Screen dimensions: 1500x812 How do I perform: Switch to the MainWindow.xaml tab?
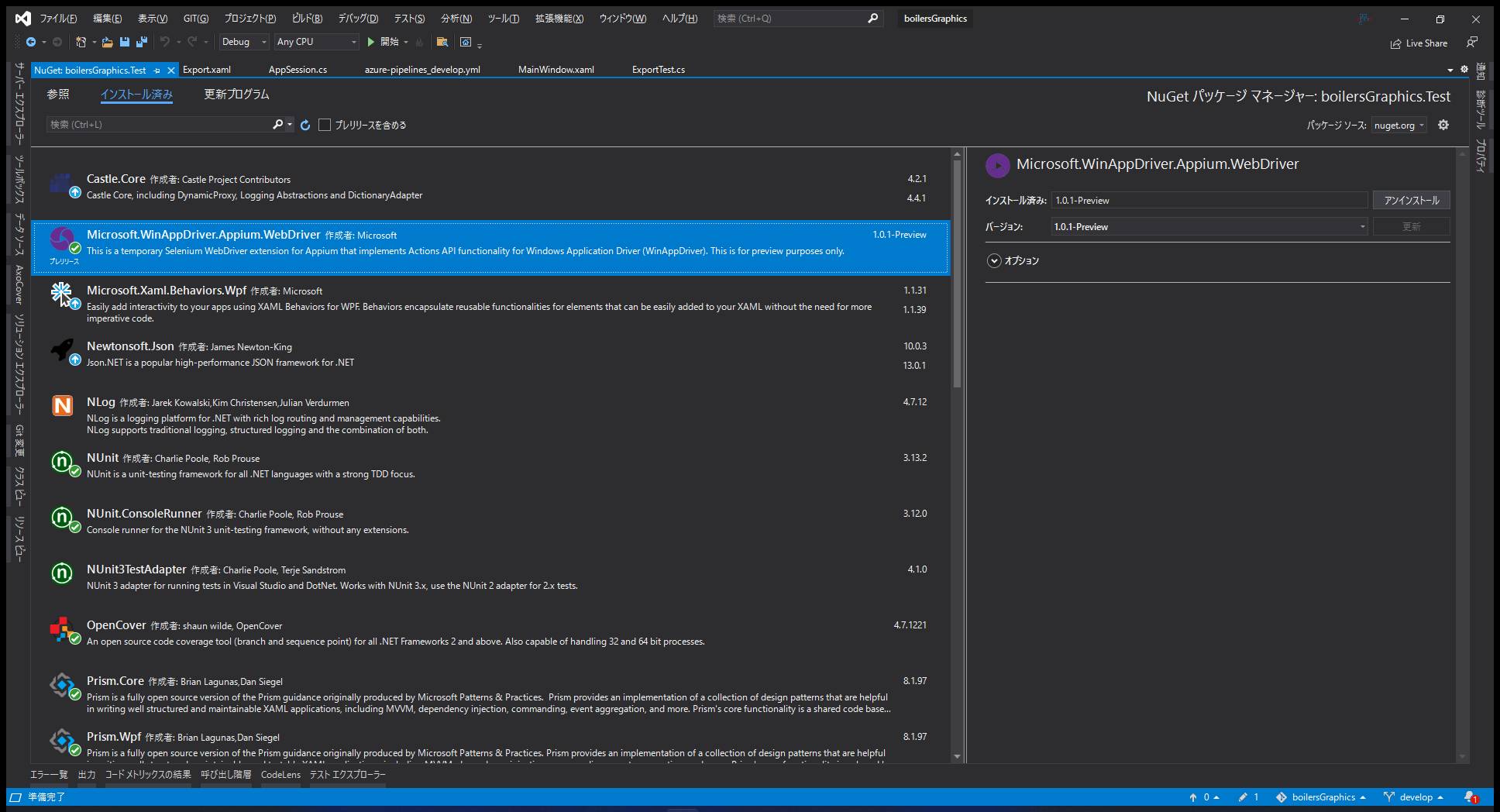pos(556,70)
